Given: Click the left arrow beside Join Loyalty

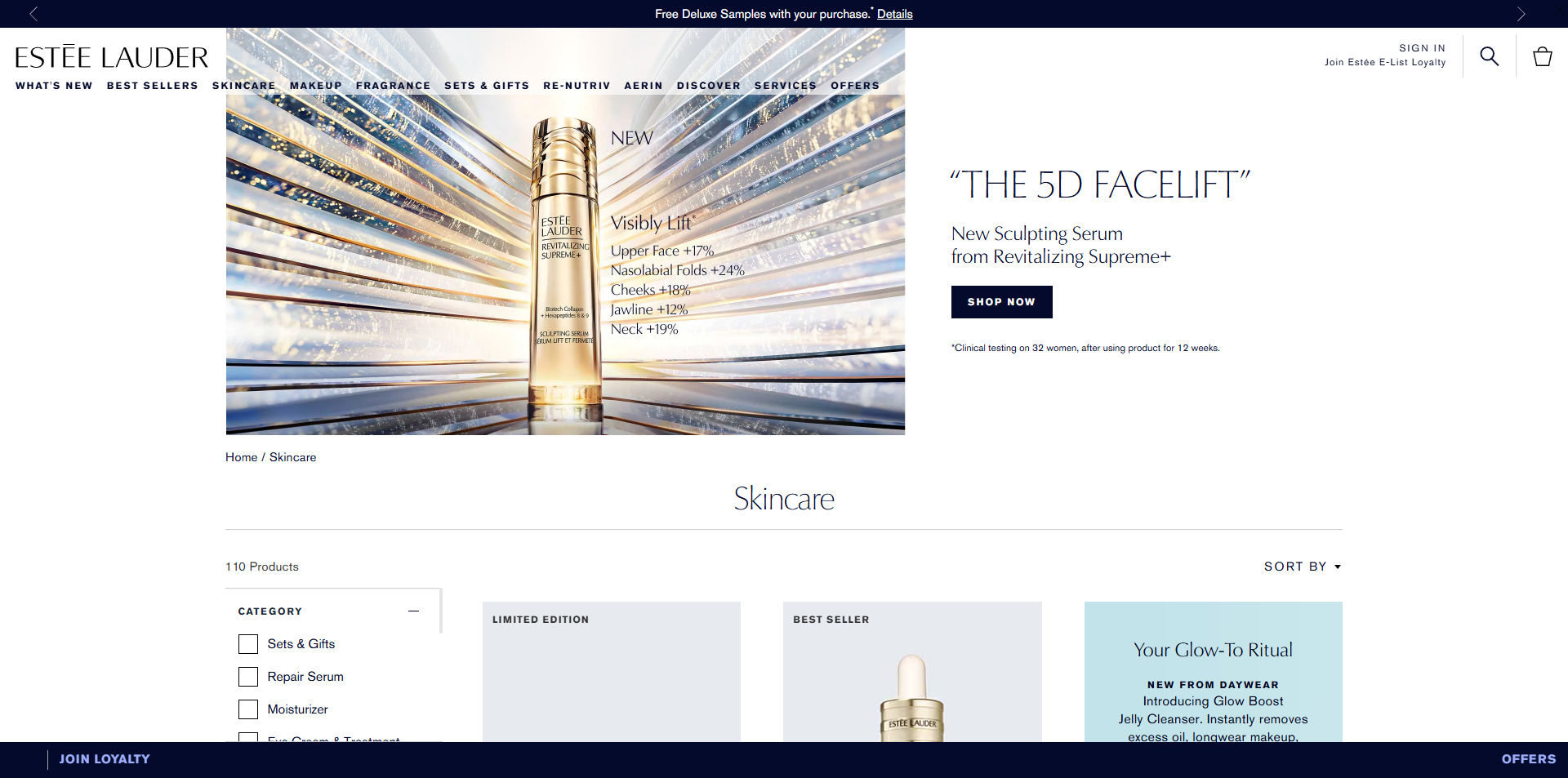Looking at the screenshot, I should click(x=46, y=759).
